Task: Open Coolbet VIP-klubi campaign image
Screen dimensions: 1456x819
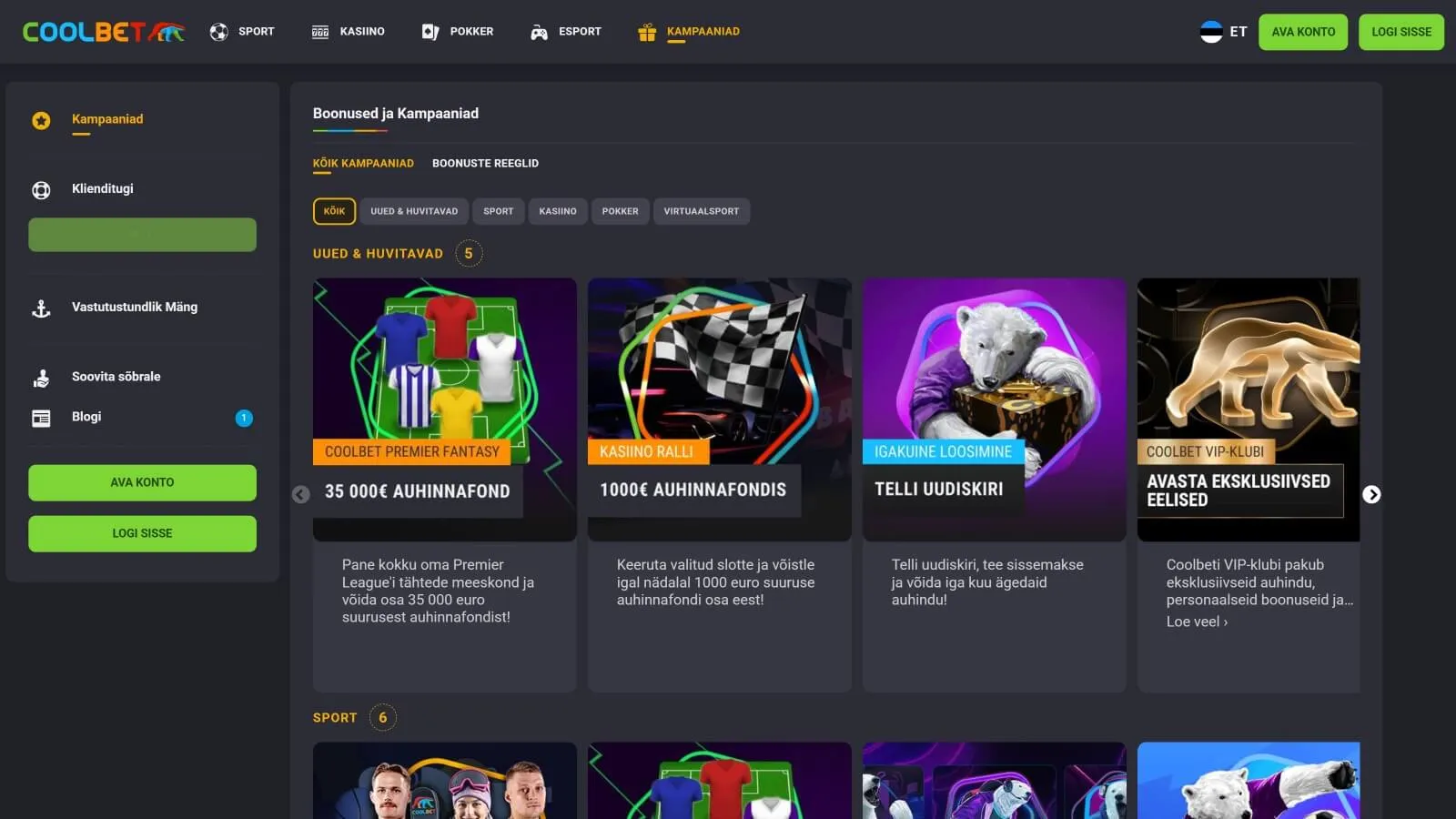Action: (x=1249, y=409)
